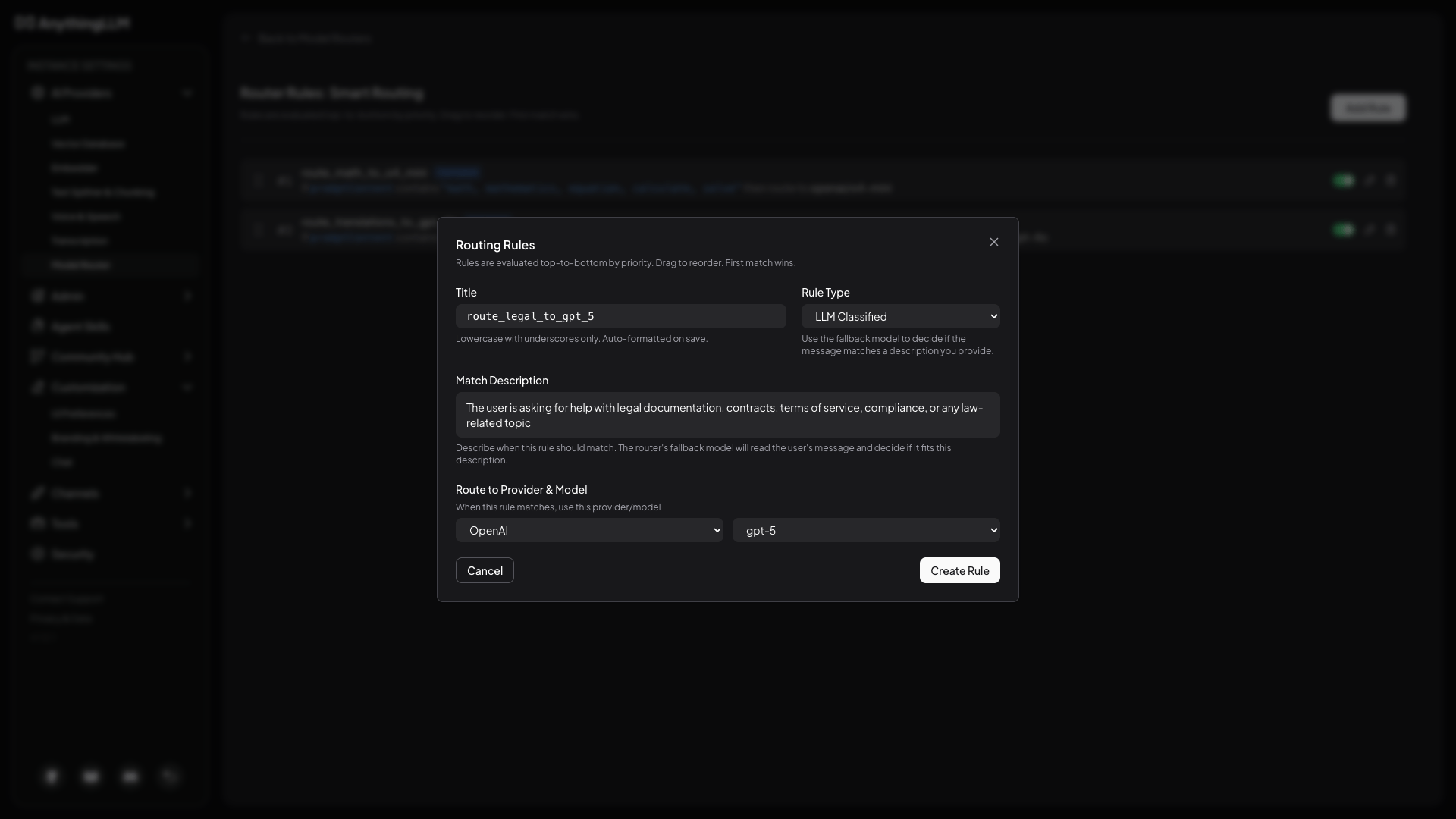Click the "Describe when this rule should match" hint
Image resolution: width=1456 pixels, height=819 pixels.
(x=704, y=454)
